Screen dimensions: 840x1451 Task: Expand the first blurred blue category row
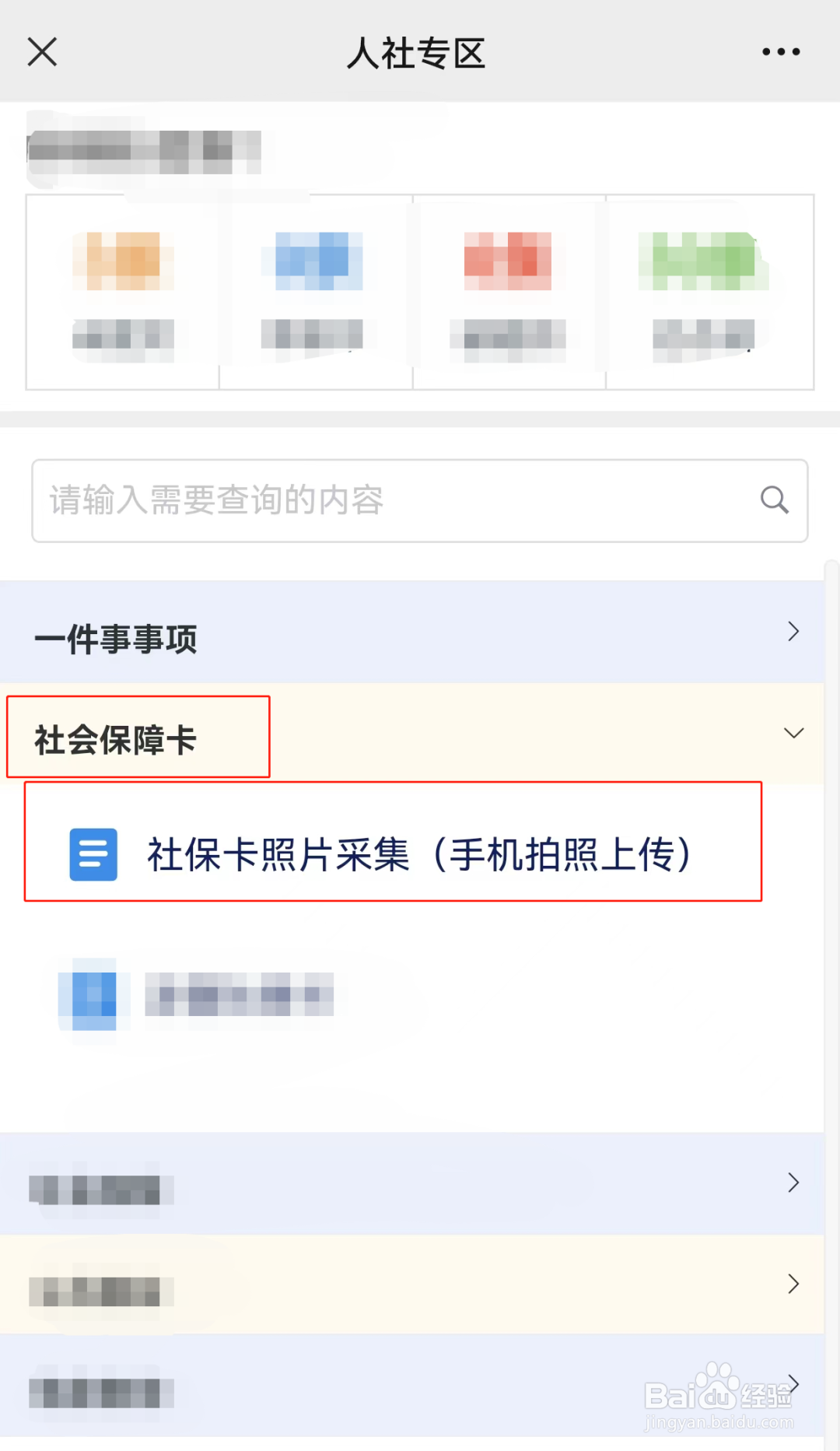coord(412,1183)
